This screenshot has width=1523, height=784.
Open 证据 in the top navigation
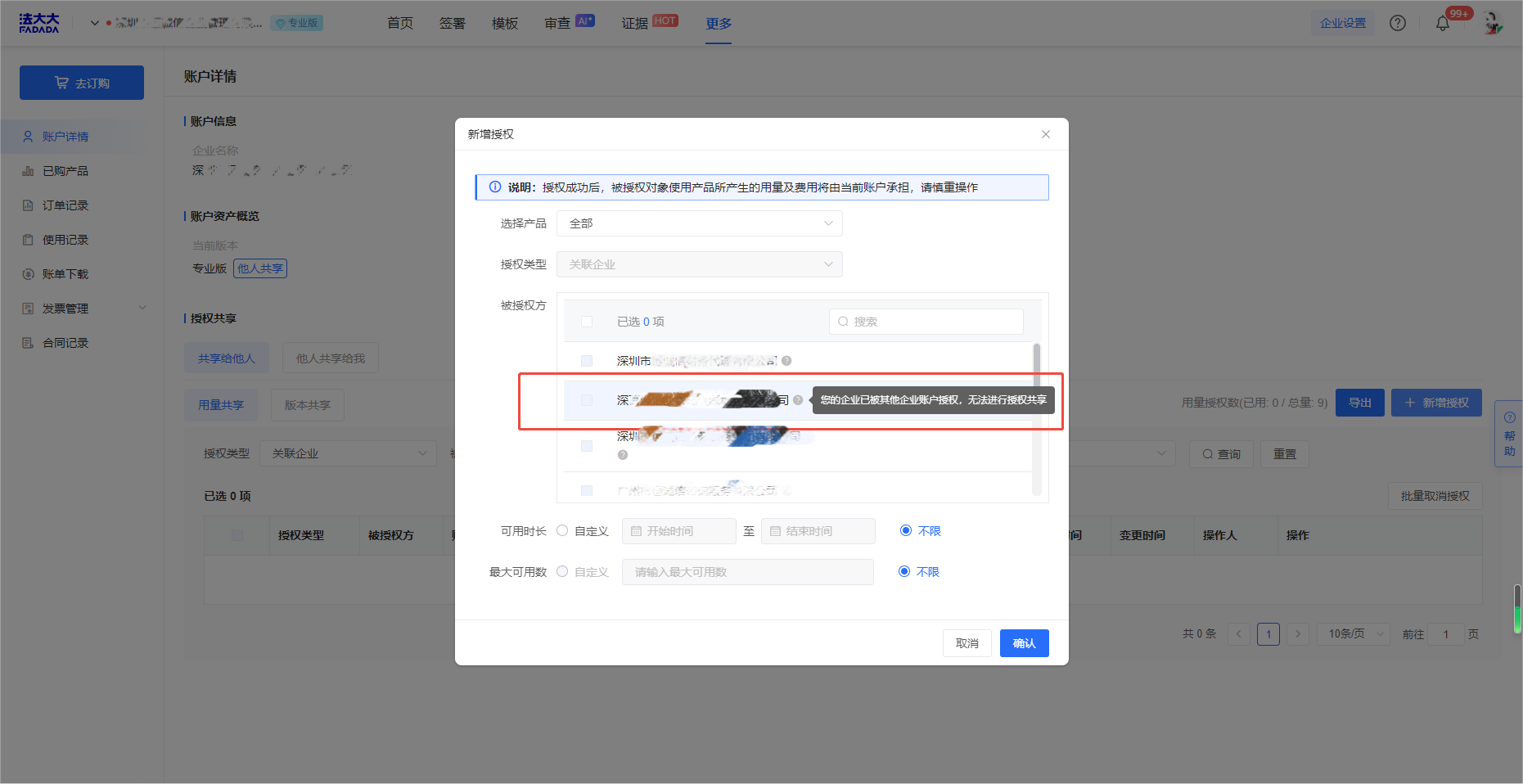tap(650, 23)
